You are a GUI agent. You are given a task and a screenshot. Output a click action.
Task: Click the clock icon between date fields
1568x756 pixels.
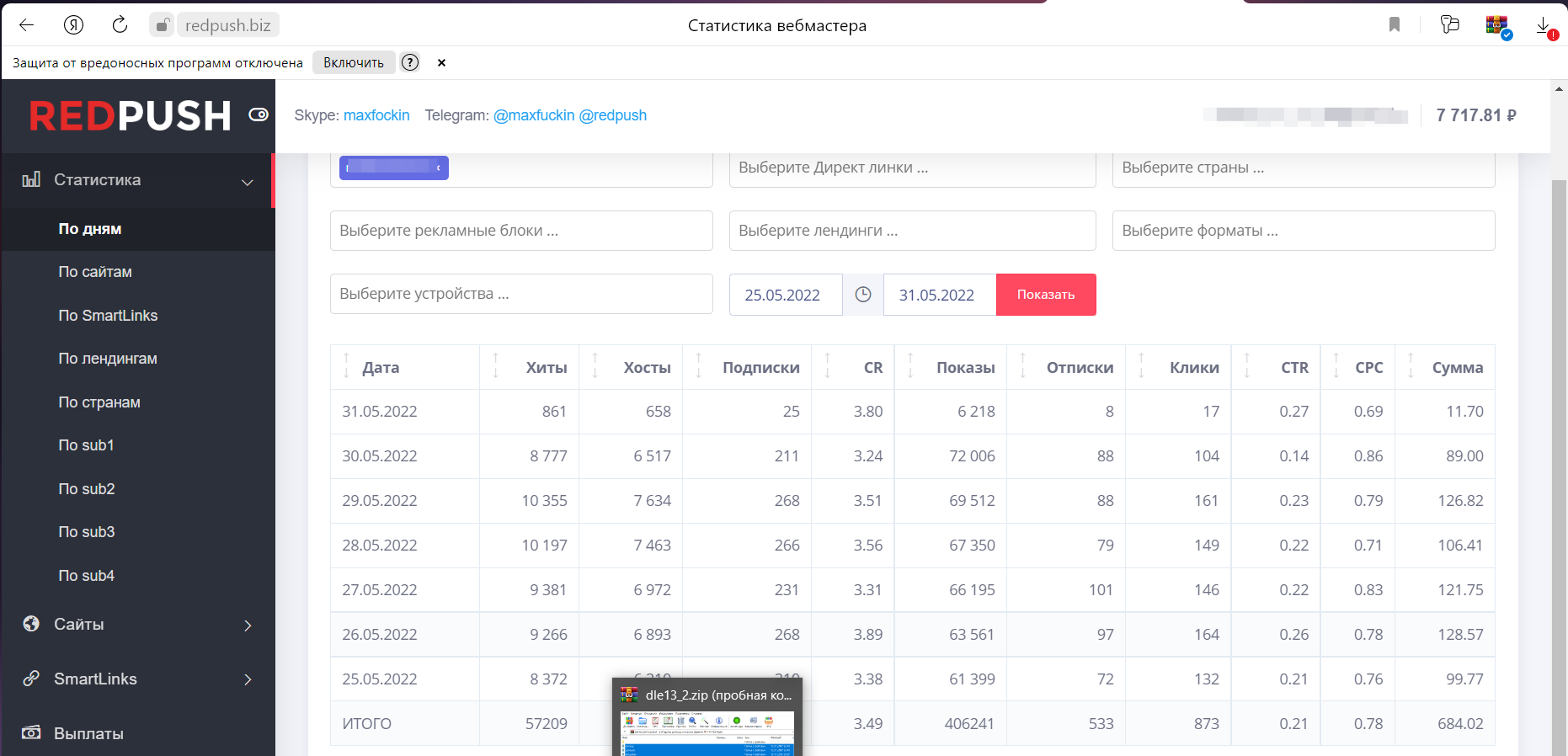863,295
